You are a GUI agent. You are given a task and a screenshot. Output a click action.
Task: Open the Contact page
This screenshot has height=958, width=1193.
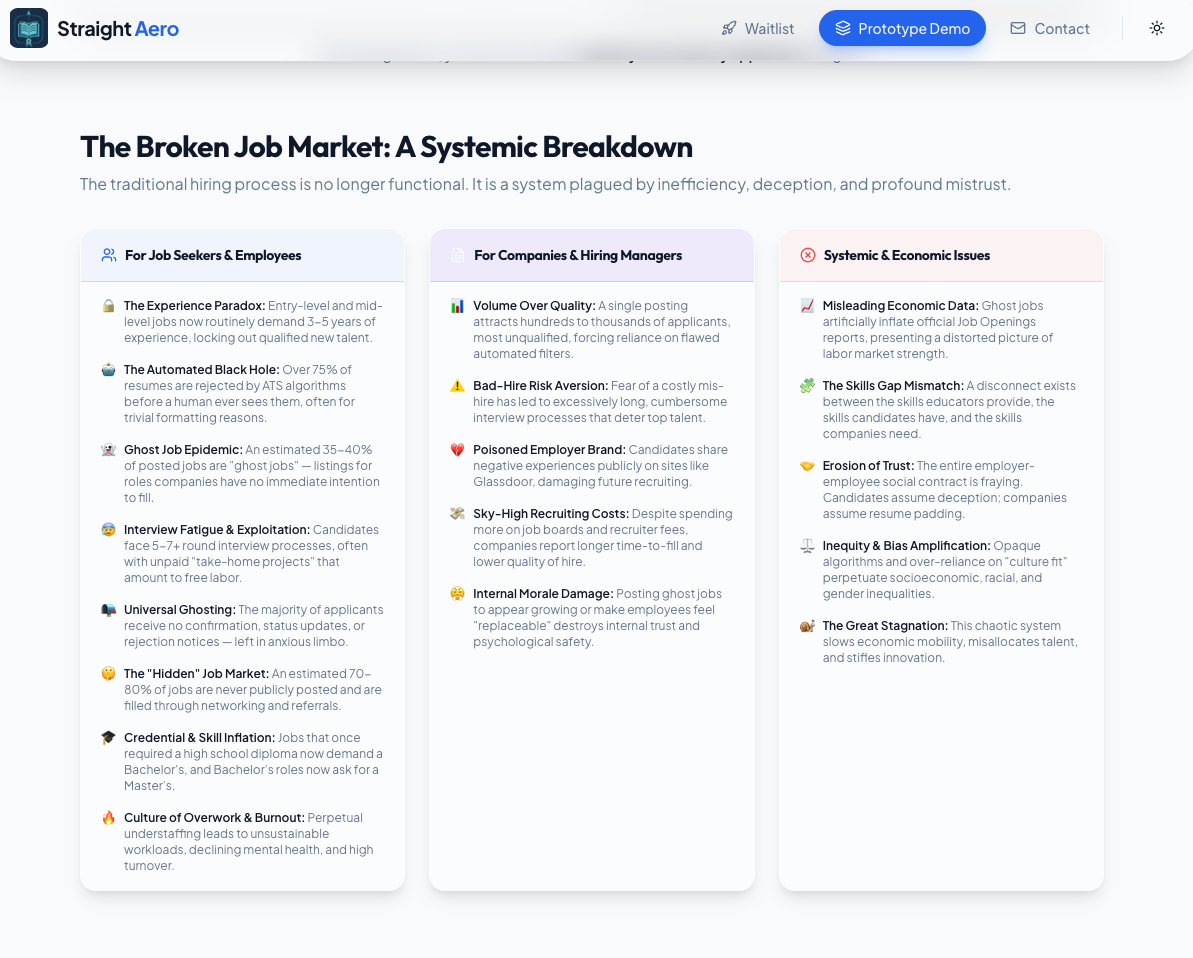[x=1050, y=28]
